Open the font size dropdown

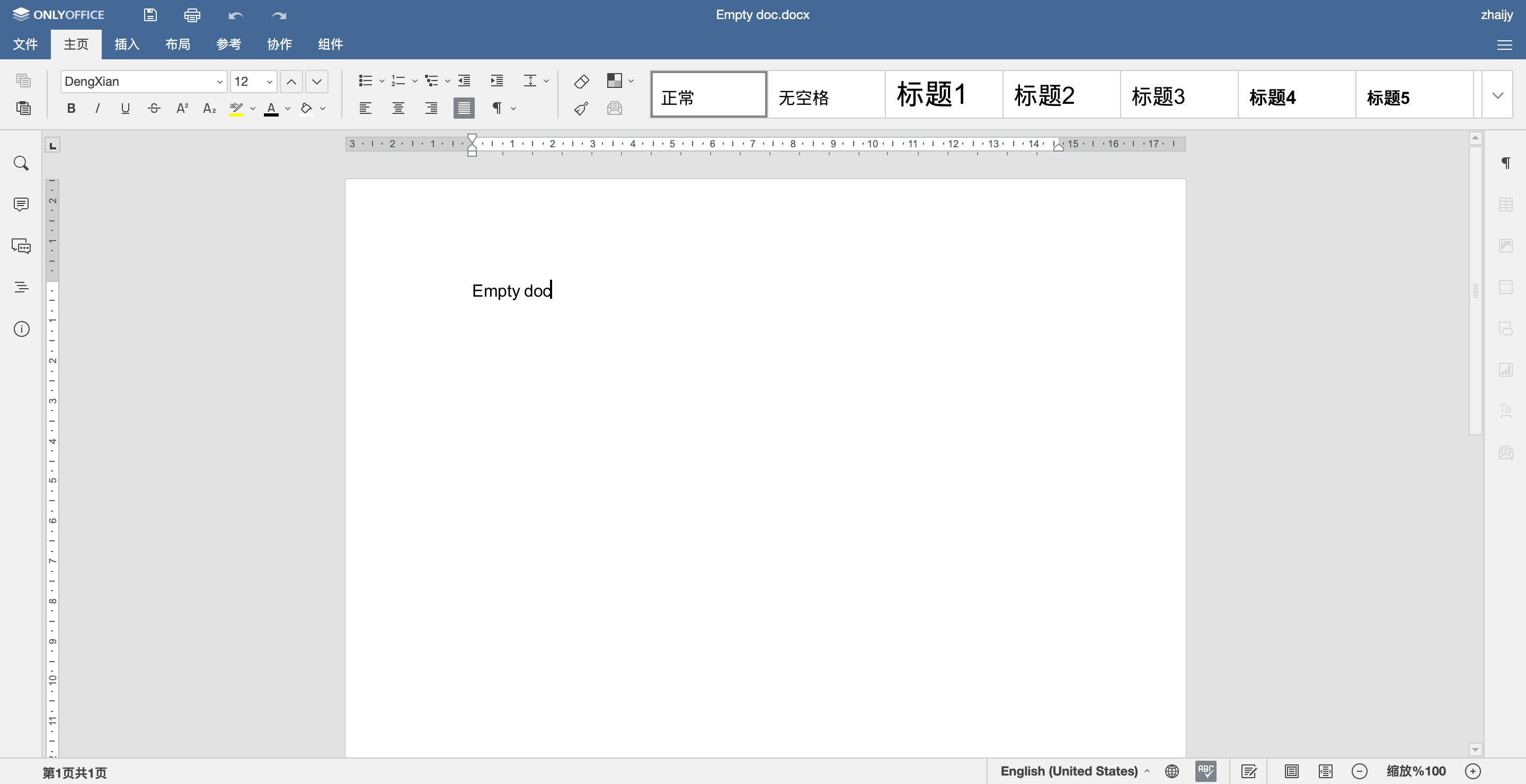click(269, 81)
